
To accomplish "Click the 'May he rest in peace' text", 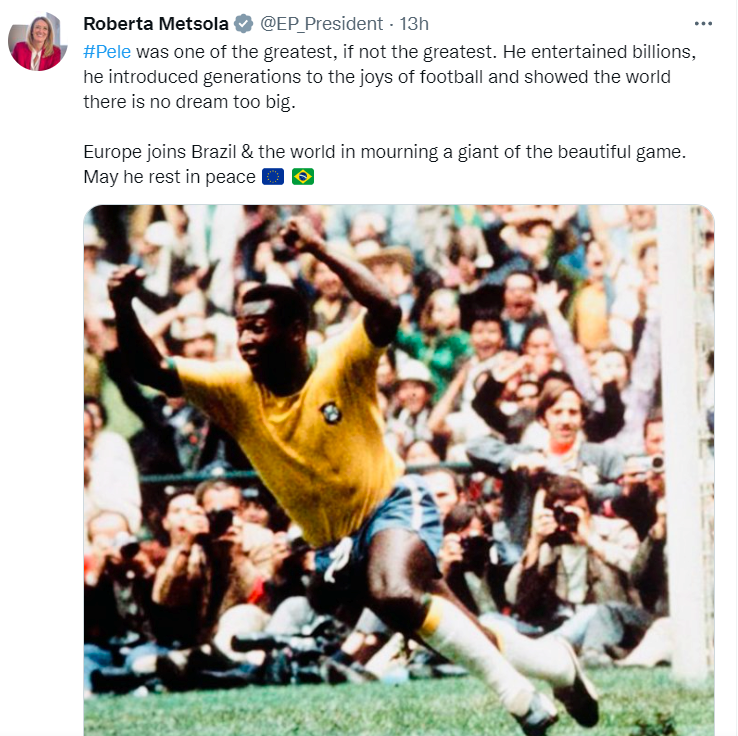I will 169,177.
